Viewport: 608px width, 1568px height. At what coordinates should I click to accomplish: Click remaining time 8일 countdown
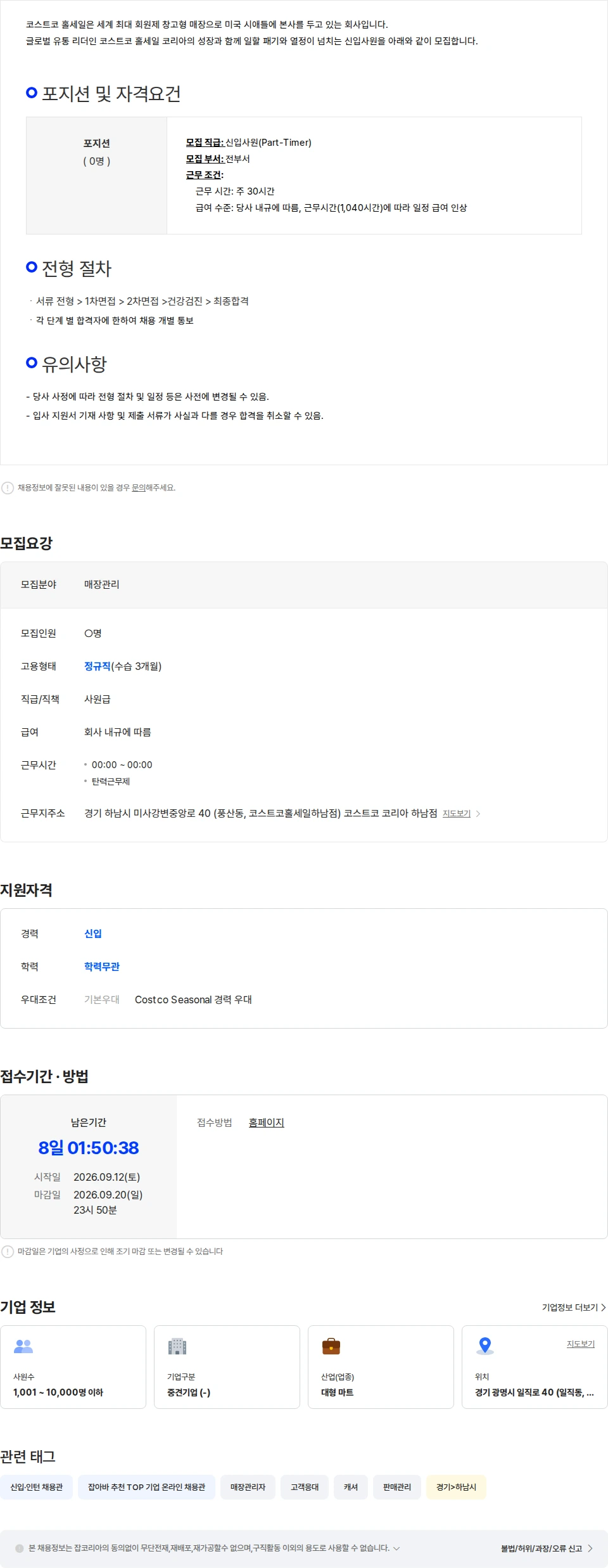pos(89,1148)
